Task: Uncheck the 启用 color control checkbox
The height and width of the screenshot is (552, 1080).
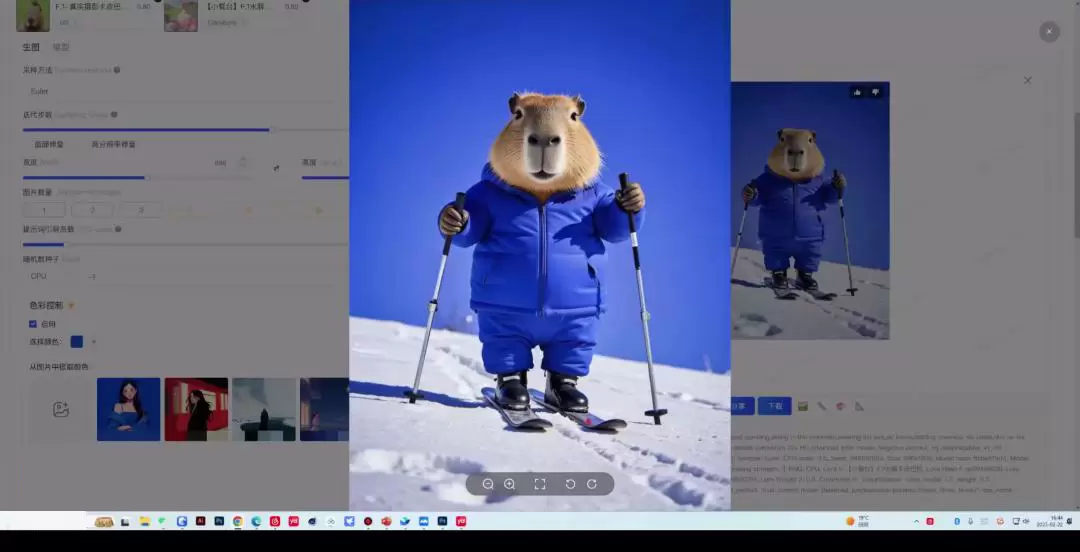Action: [33, 324]
